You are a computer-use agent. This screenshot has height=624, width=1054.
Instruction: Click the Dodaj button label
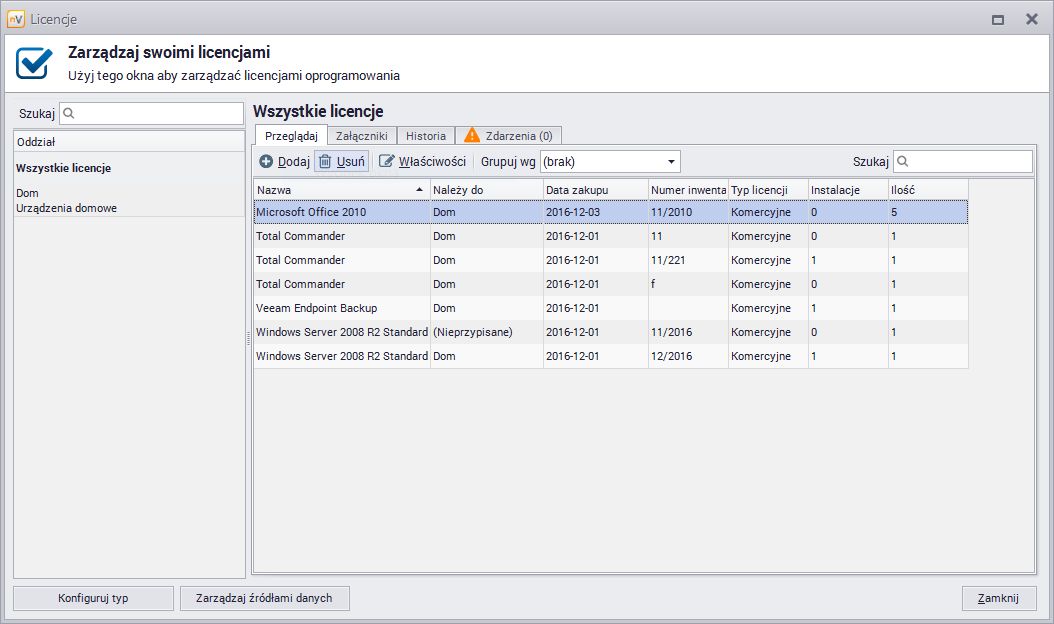294,161
